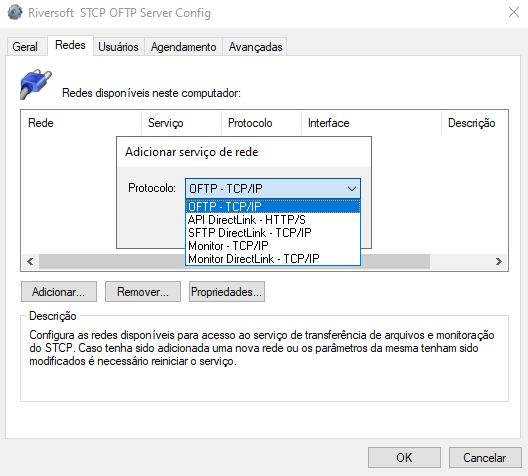This screenshot has width=528, height=476.
Task: Confirm with the OK button
Action: click(x=404, y=457)
